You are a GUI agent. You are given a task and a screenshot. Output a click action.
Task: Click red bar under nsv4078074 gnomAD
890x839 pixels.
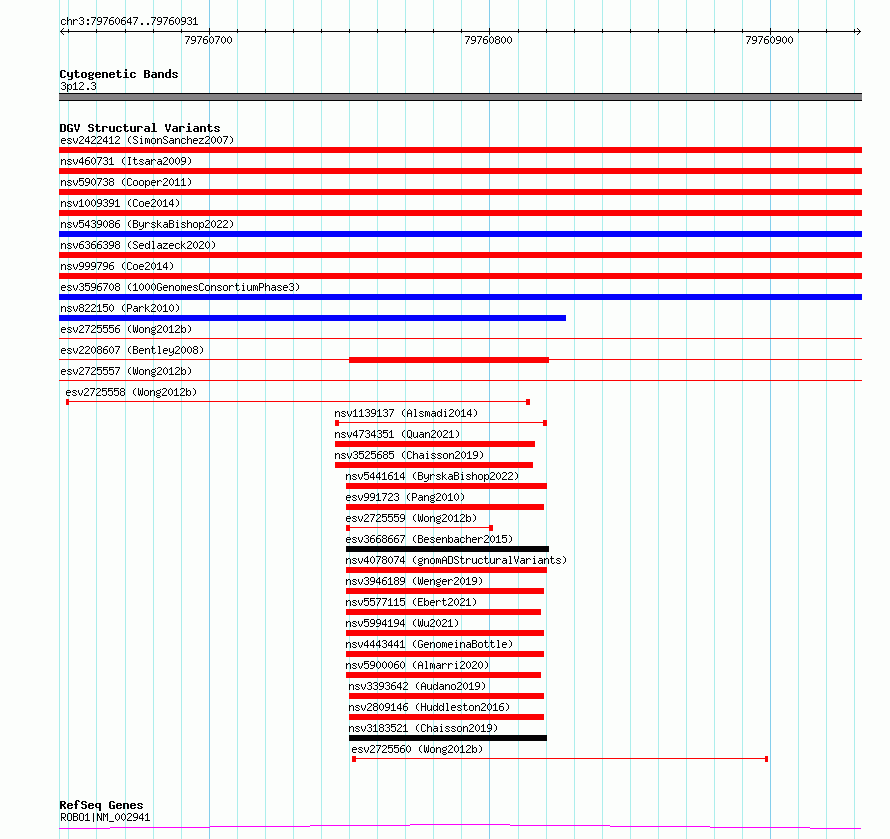coord(446,570)
